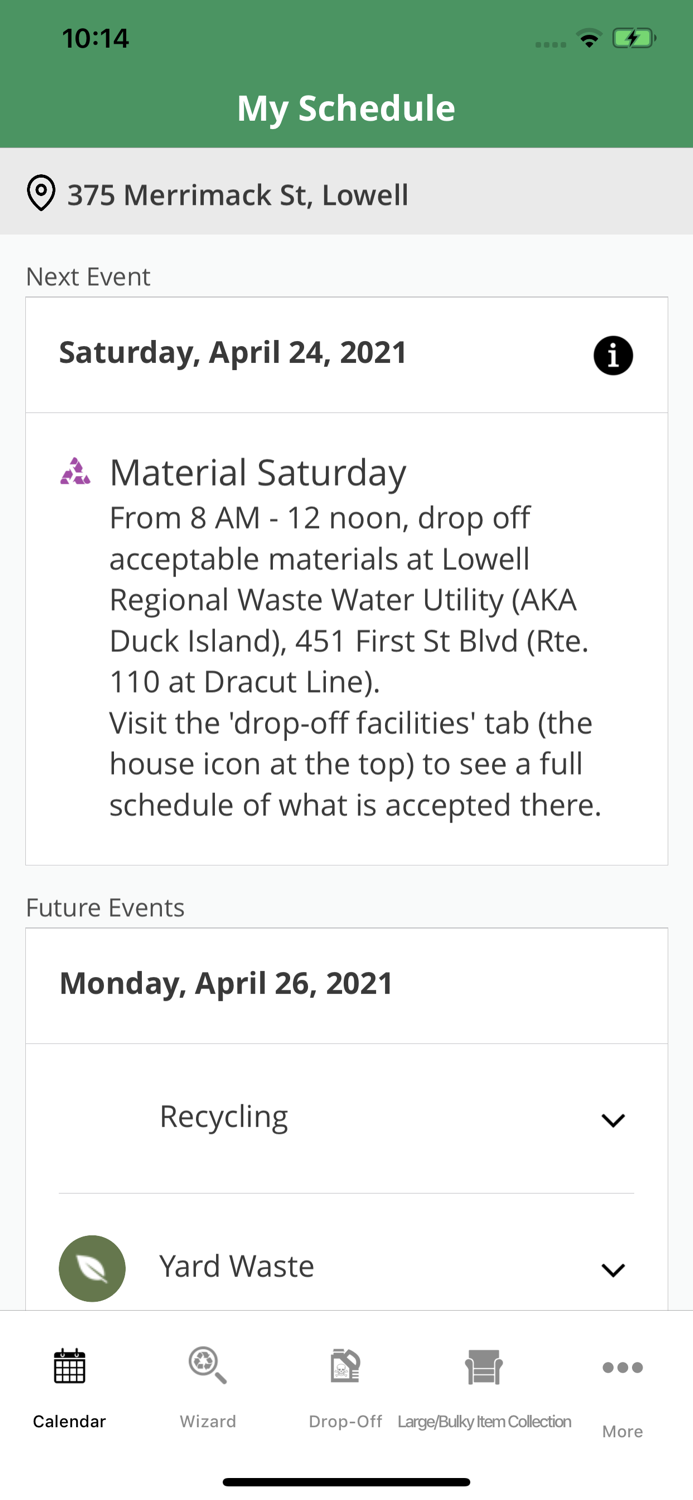The image size is (693, 1500).
Task: Expand the Yard Waste event details
Action: click(x=614, y=1270)
